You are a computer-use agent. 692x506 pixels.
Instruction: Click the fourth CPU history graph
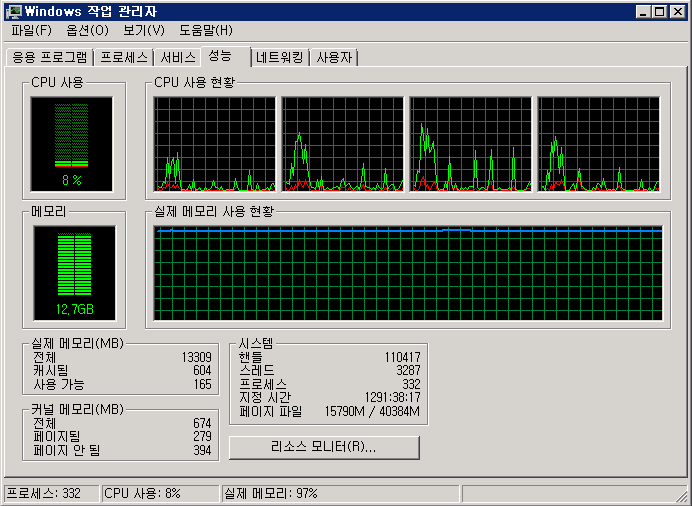[598, 144]
